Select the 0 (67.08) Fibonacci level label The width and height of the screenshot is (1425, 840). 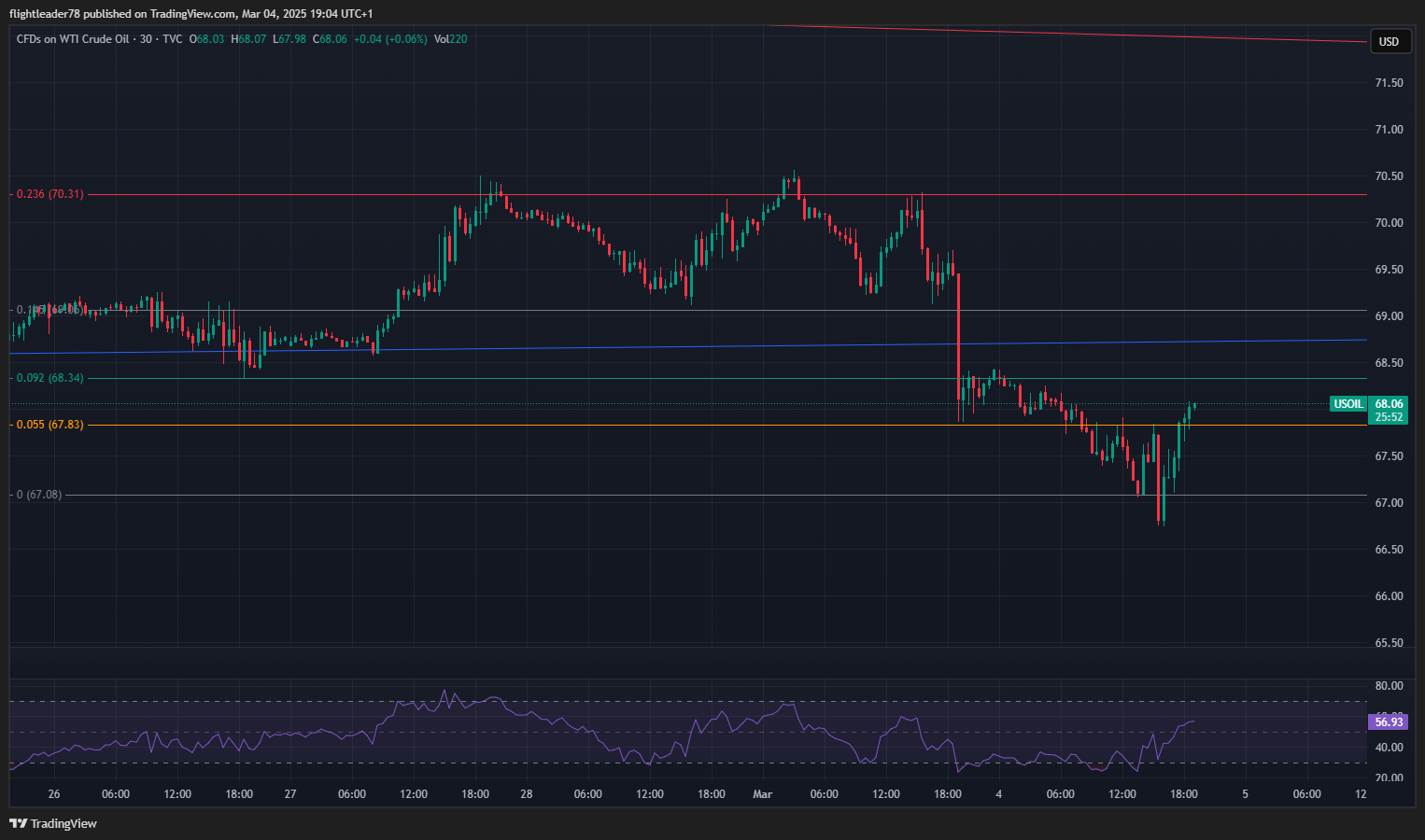pos(39,495)
